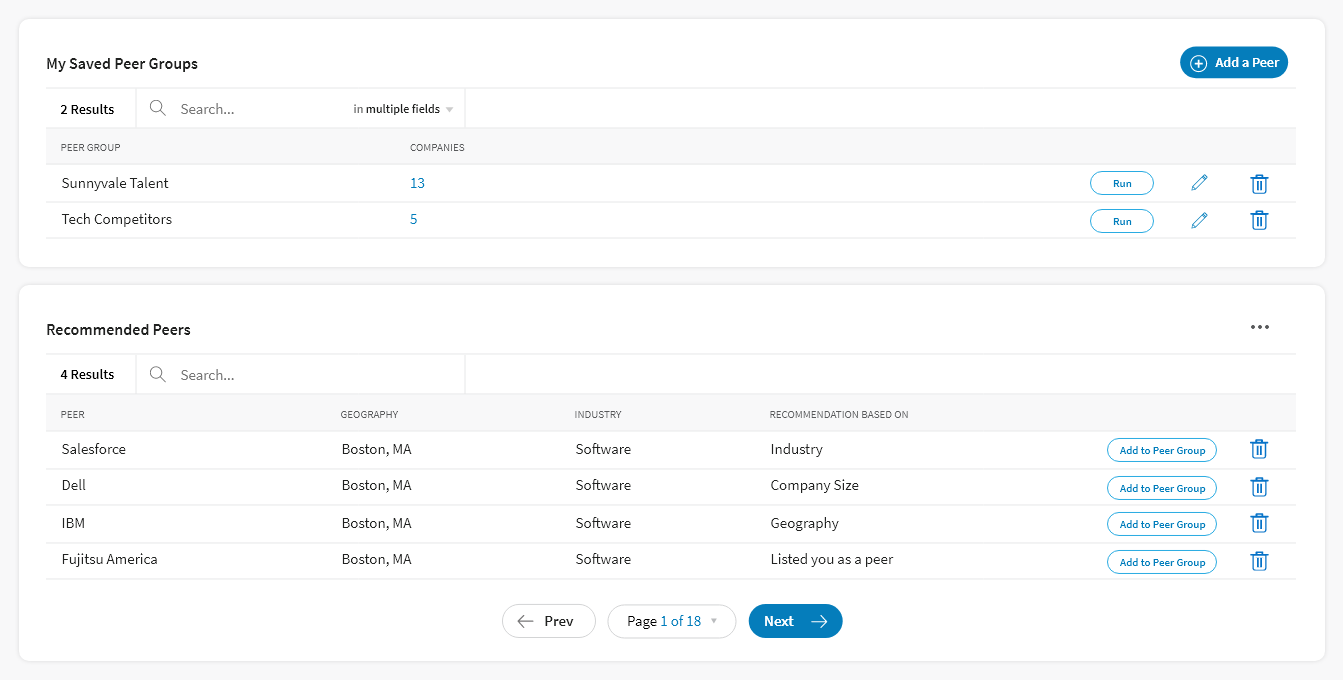Go to the Next page
This screenshot has height=680, width=1343.
[795, 621]
